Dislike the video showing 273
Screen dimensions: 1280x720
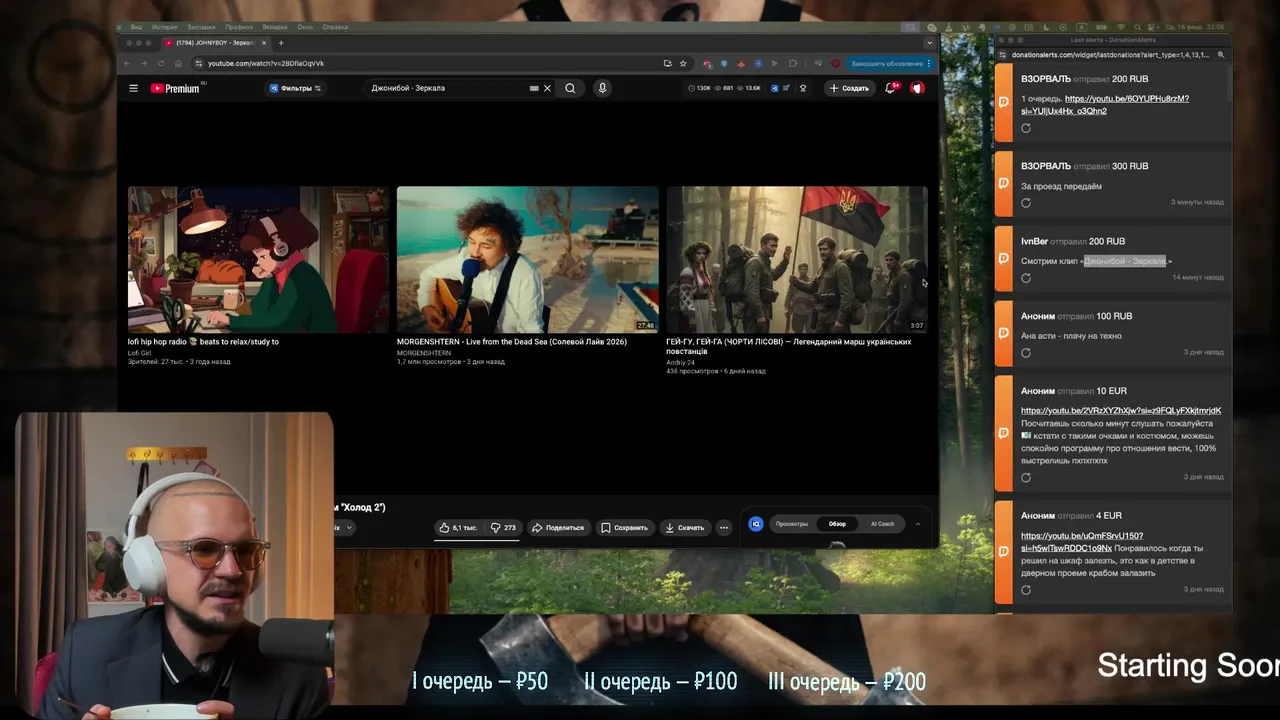[x=503, y=527]
